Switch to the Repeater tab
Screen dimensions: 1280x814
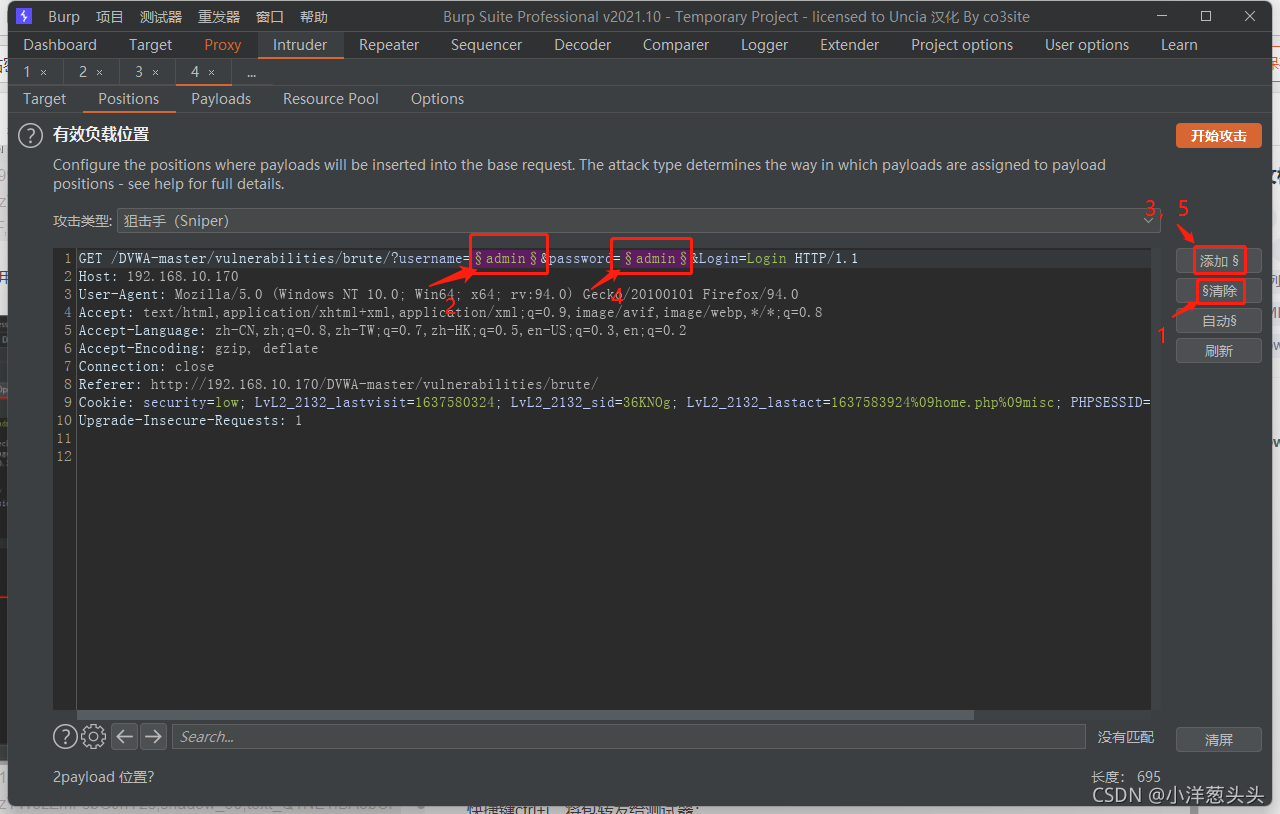[389, 45]
